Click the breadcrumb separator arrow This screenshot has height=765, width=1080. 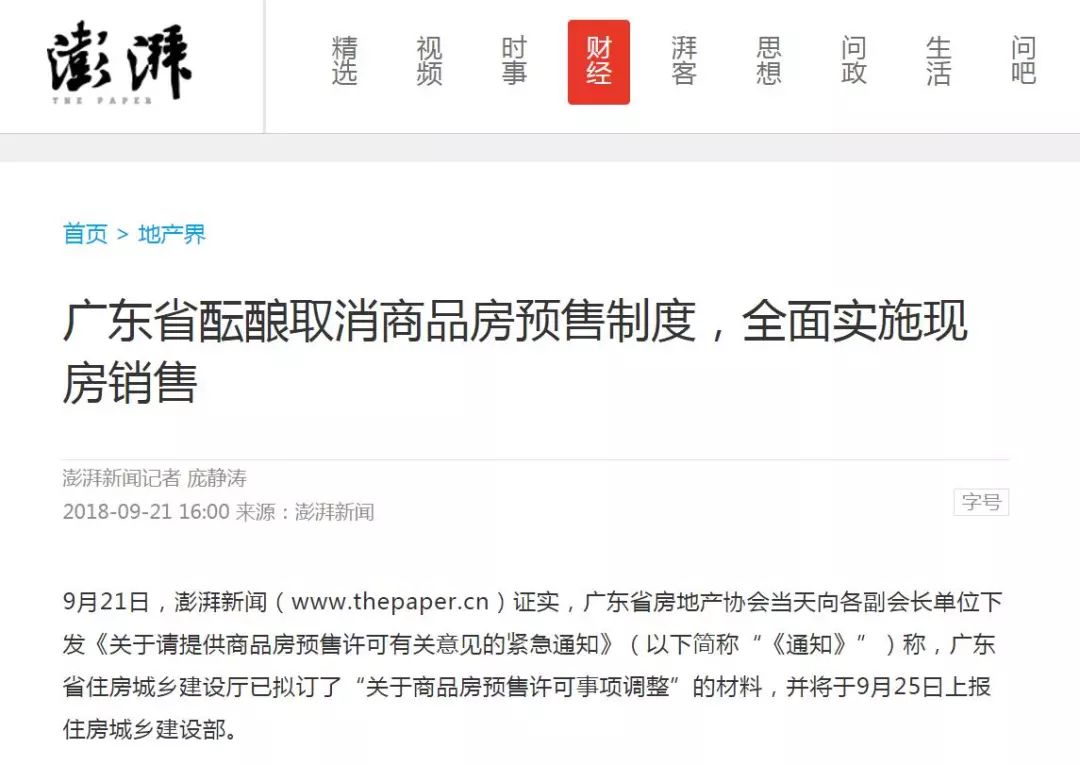pos(123,235)
